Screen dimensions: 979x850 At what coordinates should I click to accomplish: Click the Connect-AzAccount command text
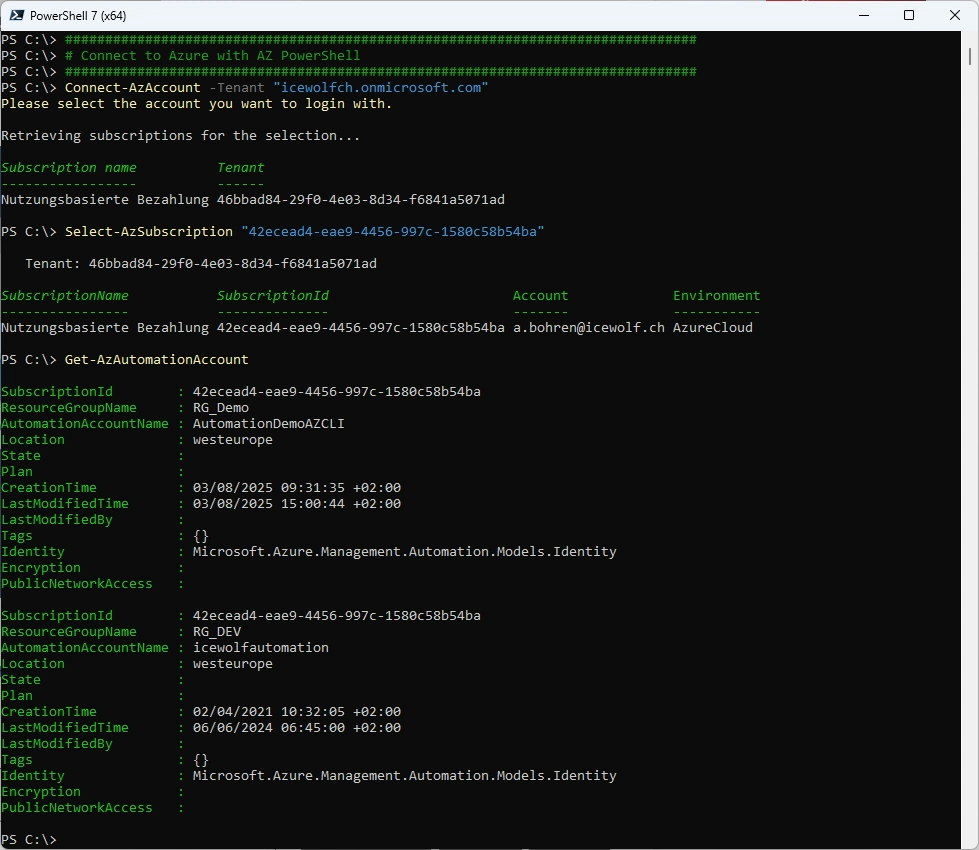pyautogui.click(x=132, y=88)
